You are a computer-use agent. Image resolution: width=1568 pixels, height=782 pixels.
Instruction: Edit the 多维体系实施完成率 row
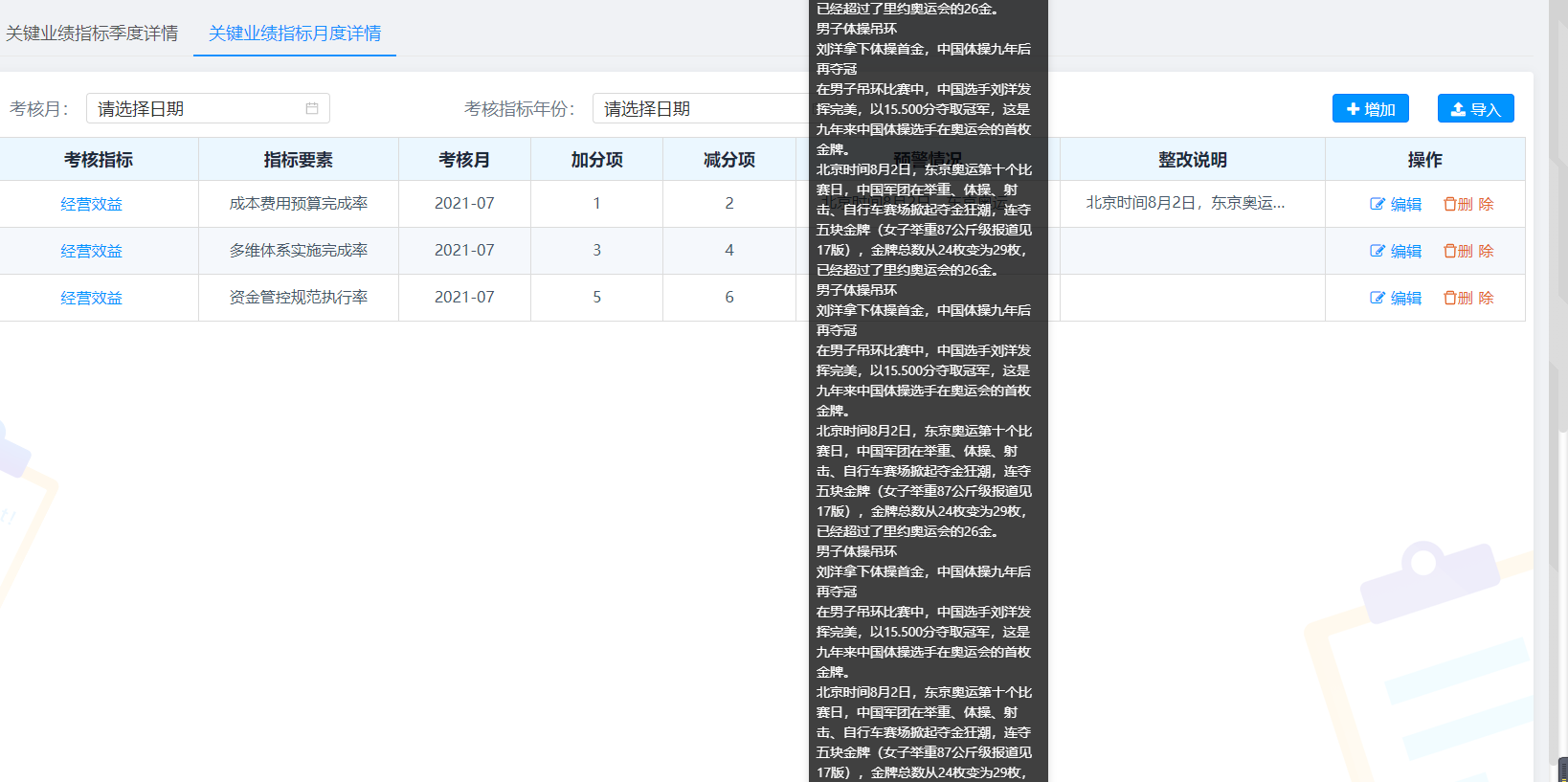pos(1396,251)
